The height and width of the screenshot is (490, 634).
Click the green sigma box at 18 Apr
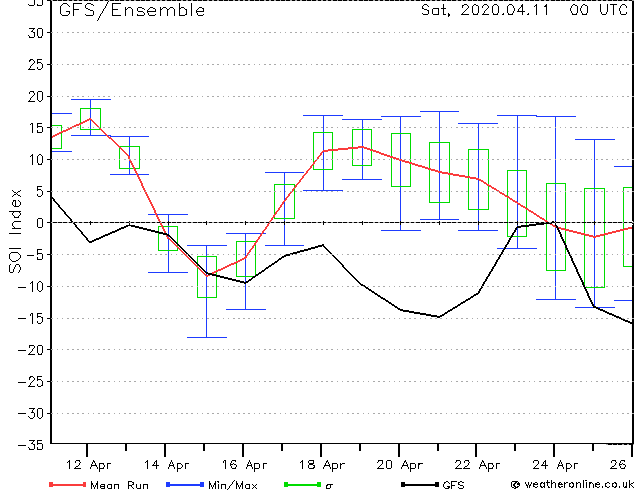(x=323, y=151)
